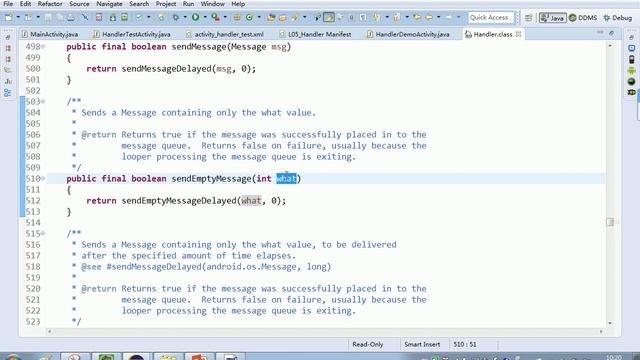Click the Android Virtual Device Manager icon
Viewport: 640px width, 360px height.
click(x=125, y=18)
